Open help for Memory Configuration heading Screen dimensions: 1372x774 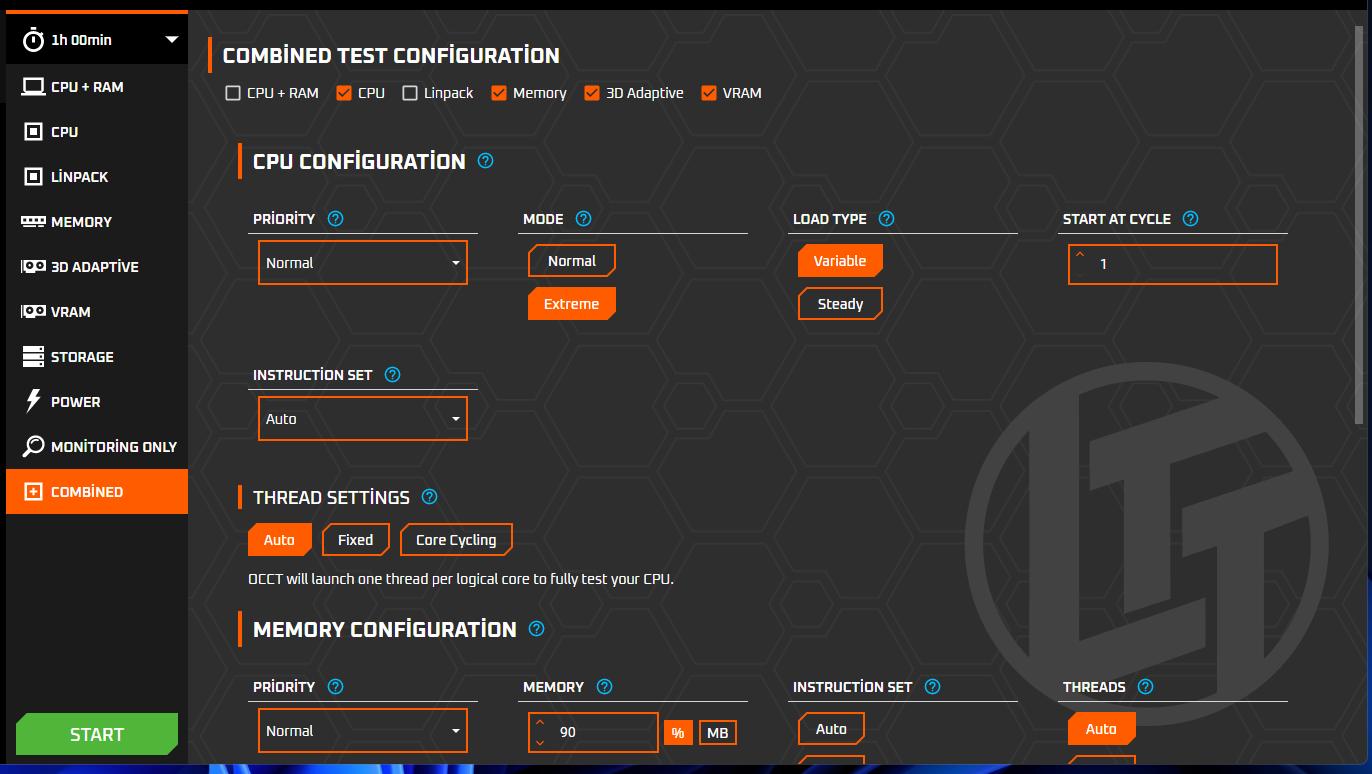(x=536, y=628)
